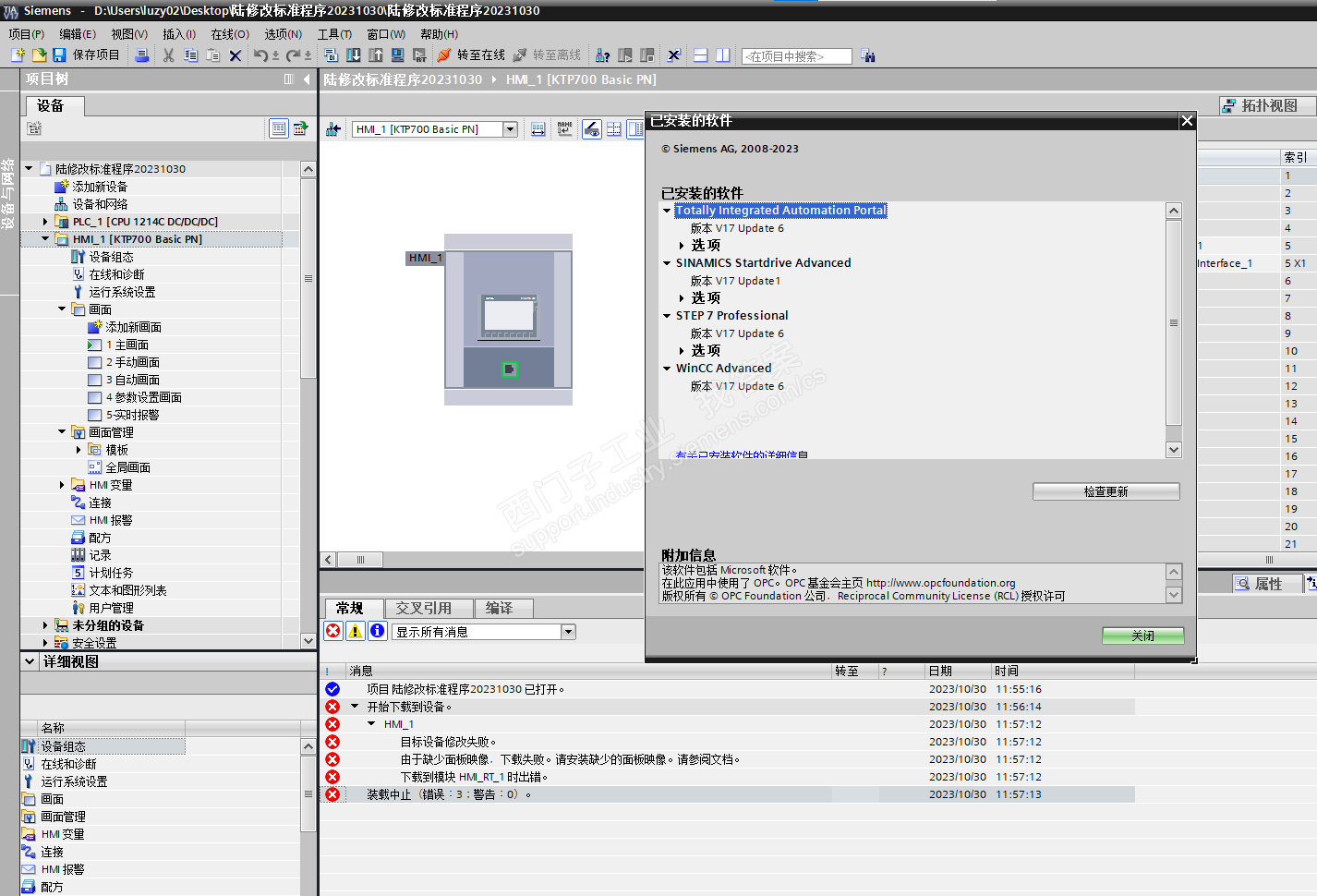
Task: Select 设备和网络 in project tree
Action: (x=100, y=204)
